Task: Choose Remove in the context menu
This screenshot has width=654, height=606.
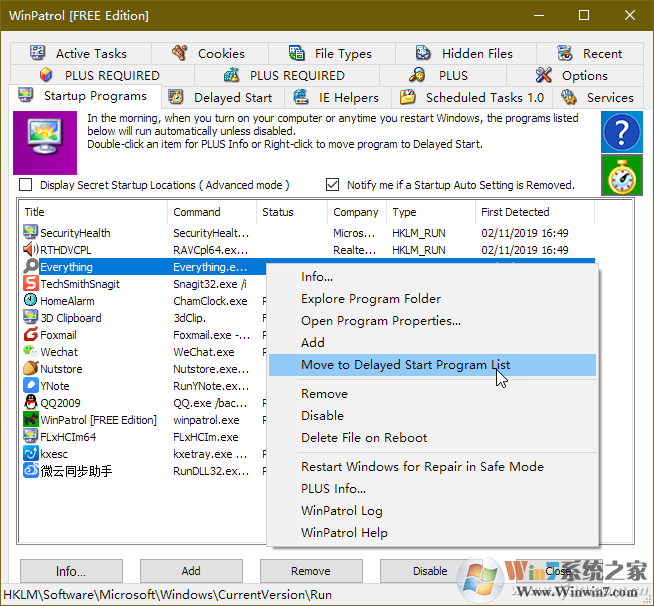Action: tap(432, 394)
